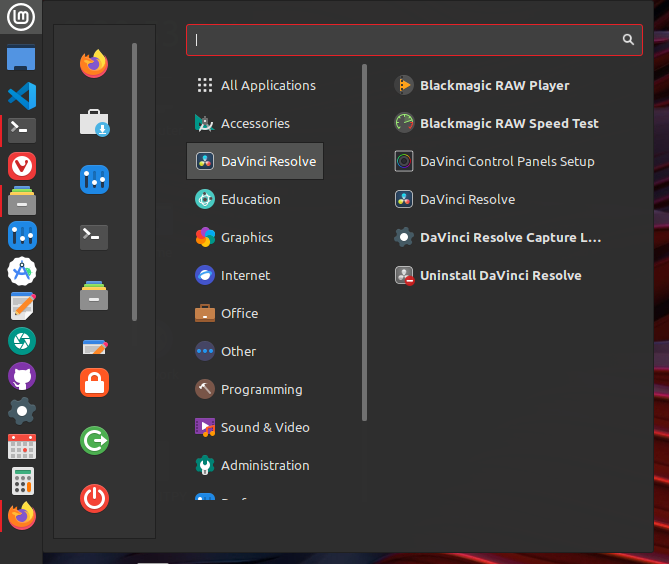Open DaVinci Resolve Capture L... entry
The height and width of the screenshot is (564, 669).
(x=497, y=237)
